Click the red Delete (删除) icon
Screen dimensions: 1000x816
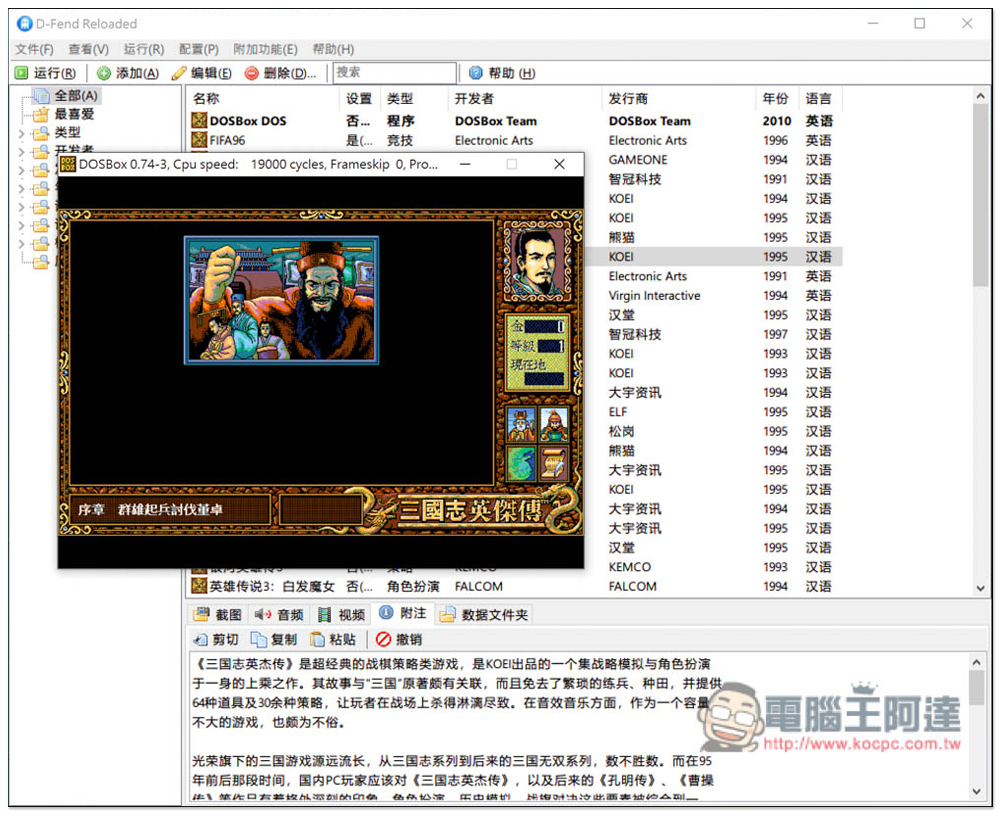point(252,73)
